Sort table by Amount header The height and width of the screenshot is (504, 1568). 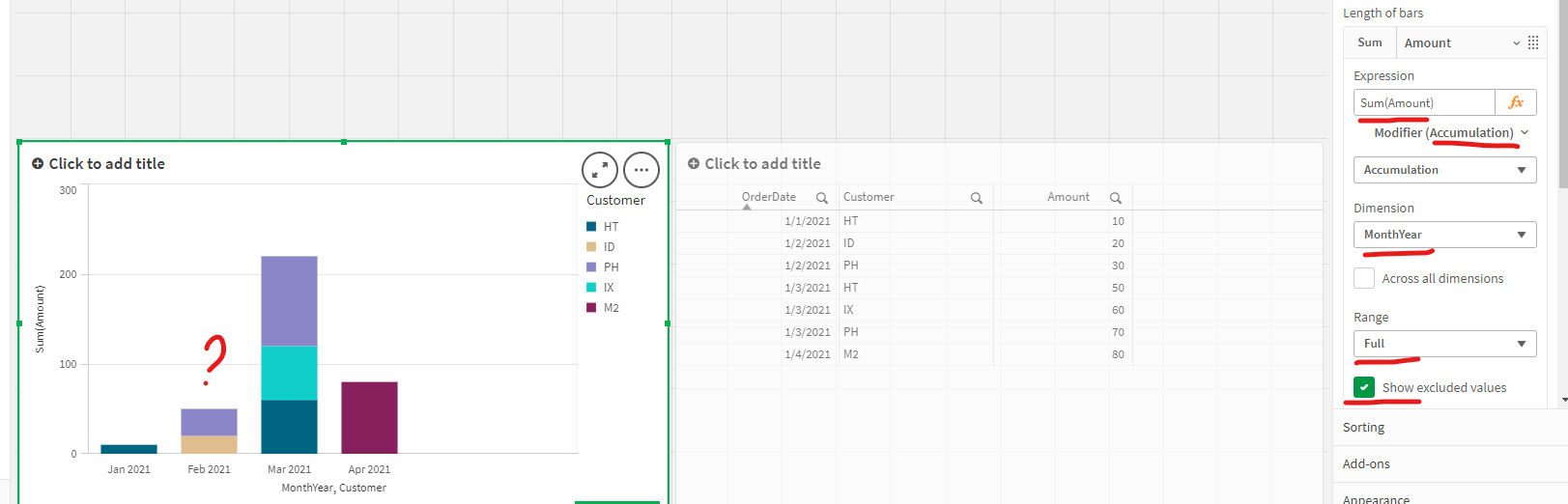click(1069, 197)
